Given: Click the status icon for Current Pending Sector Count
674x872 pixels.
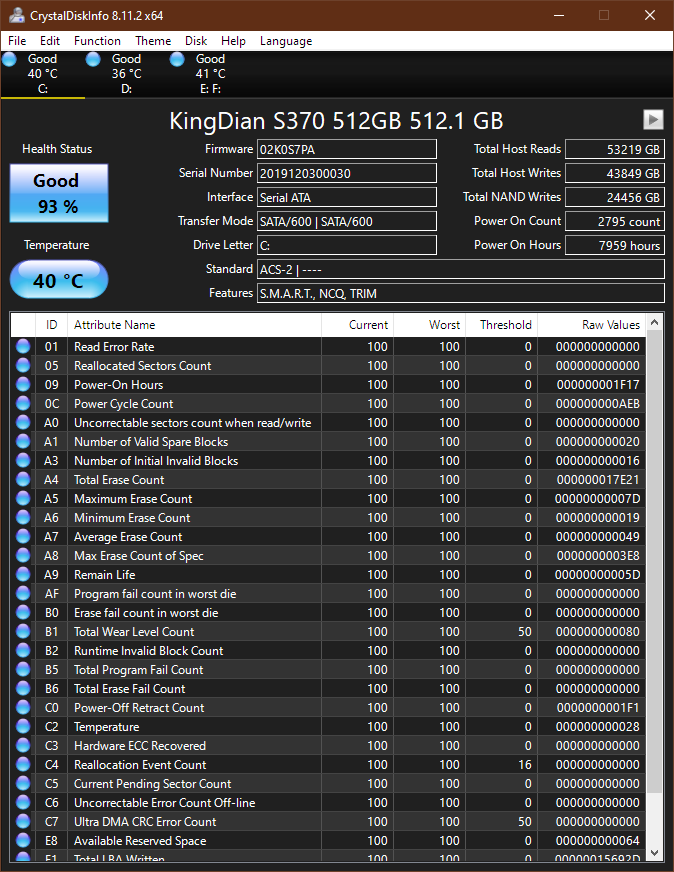Looking at the screenshot, I should 23,784.
